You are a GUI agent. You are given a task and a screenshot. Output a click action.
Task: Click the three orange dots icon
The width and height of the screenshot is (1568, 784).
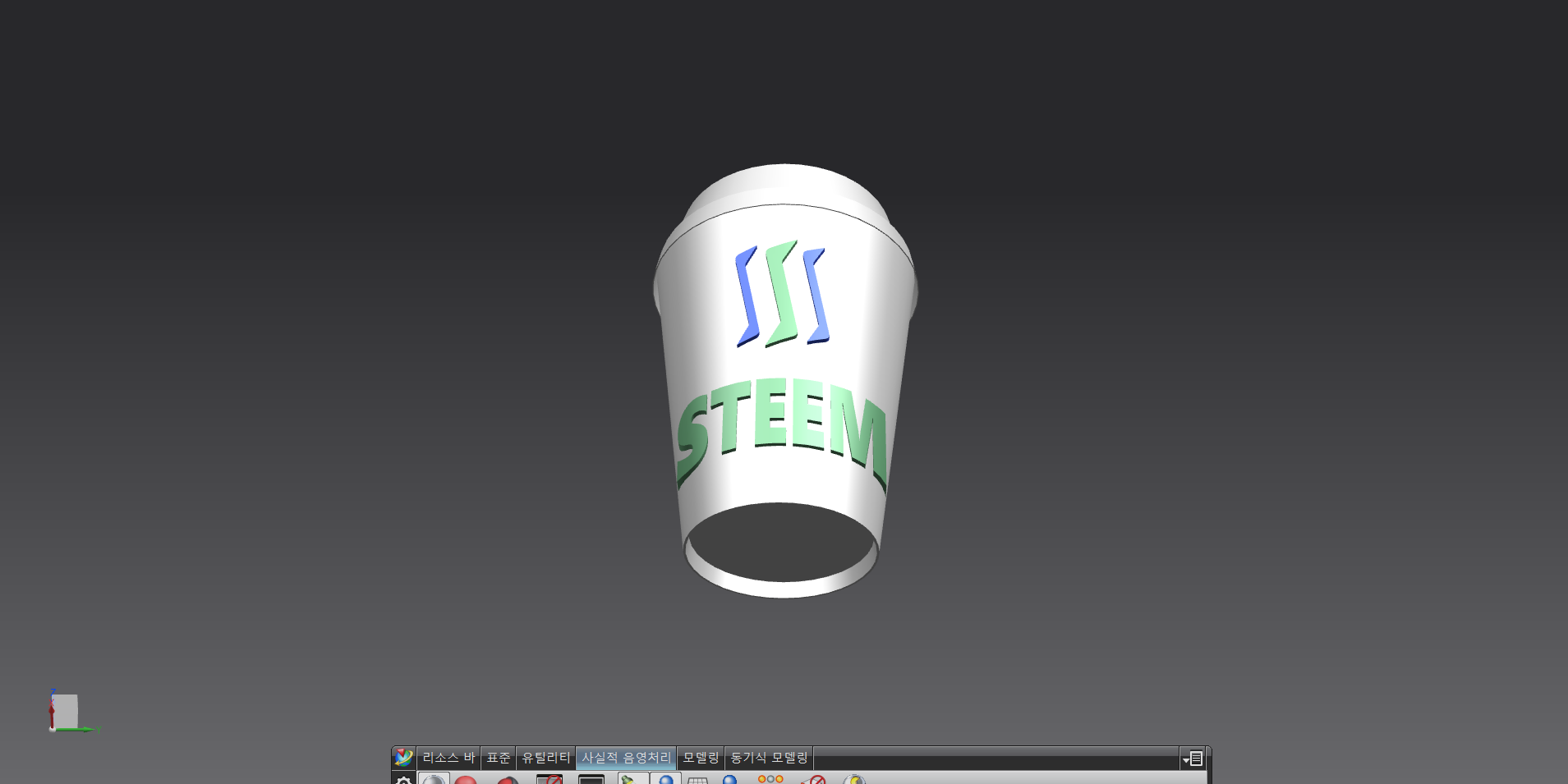point(770,779)
